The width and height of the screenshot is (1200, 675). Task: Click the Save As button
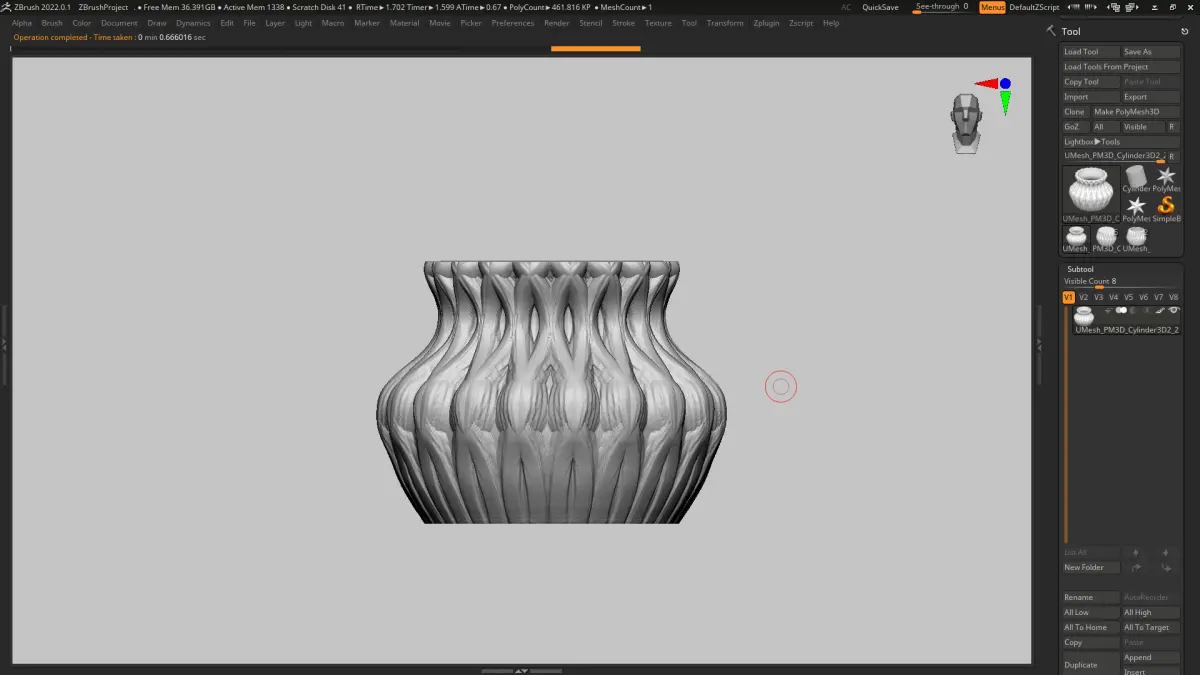click(x=1151, y=52)
